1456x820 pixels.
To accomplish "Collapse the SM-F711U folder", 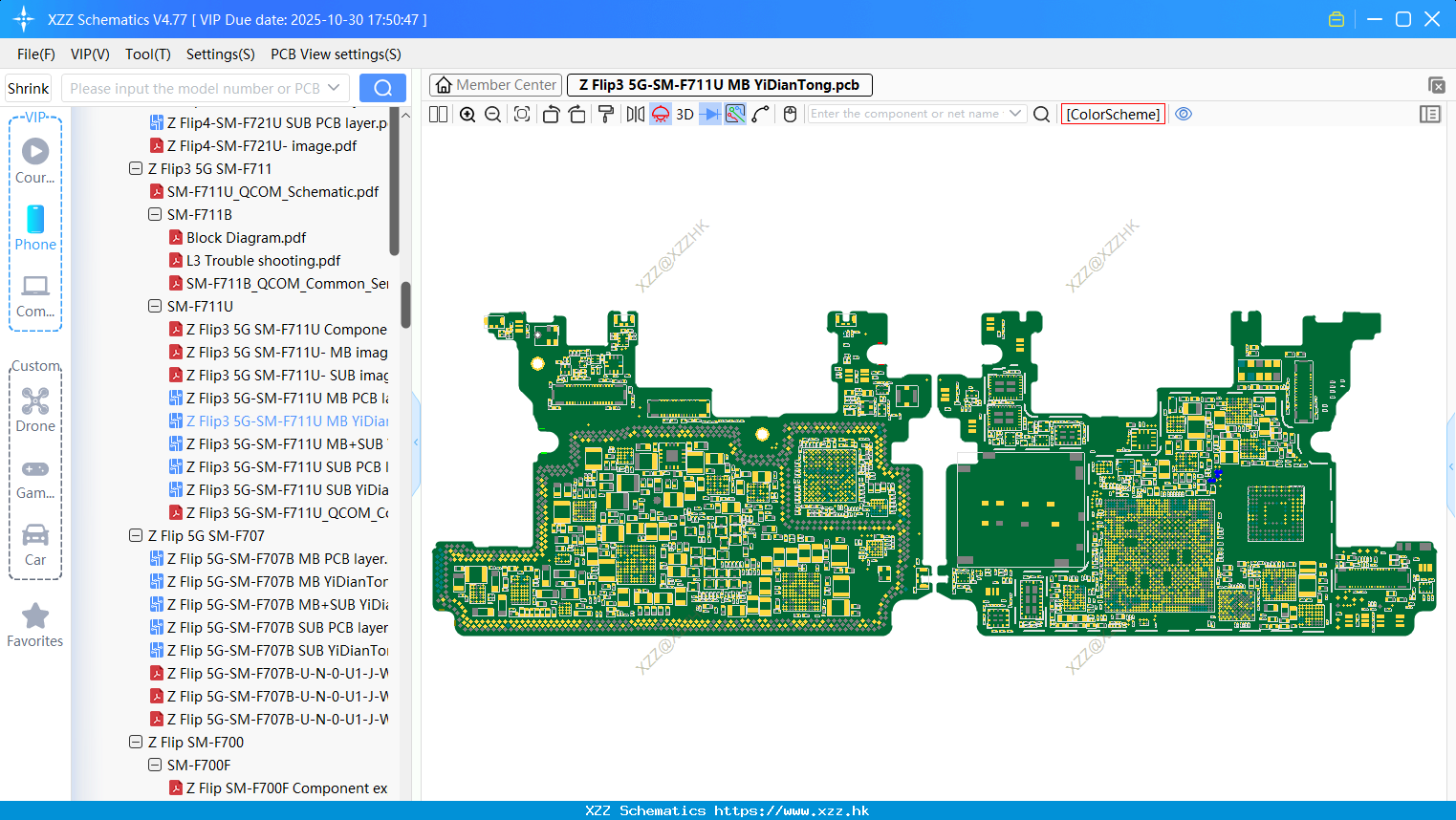I will 155,306.
